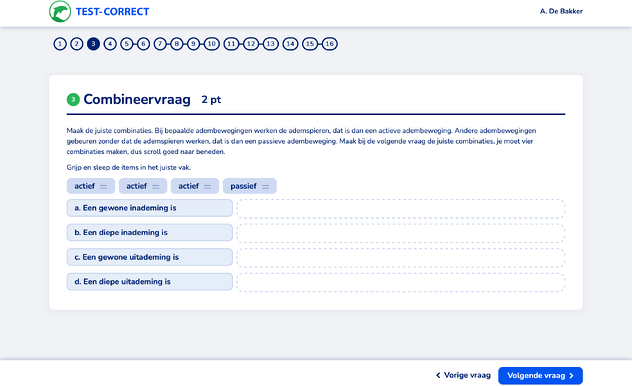Click the green question 3 badge

[x=73, y=100]
